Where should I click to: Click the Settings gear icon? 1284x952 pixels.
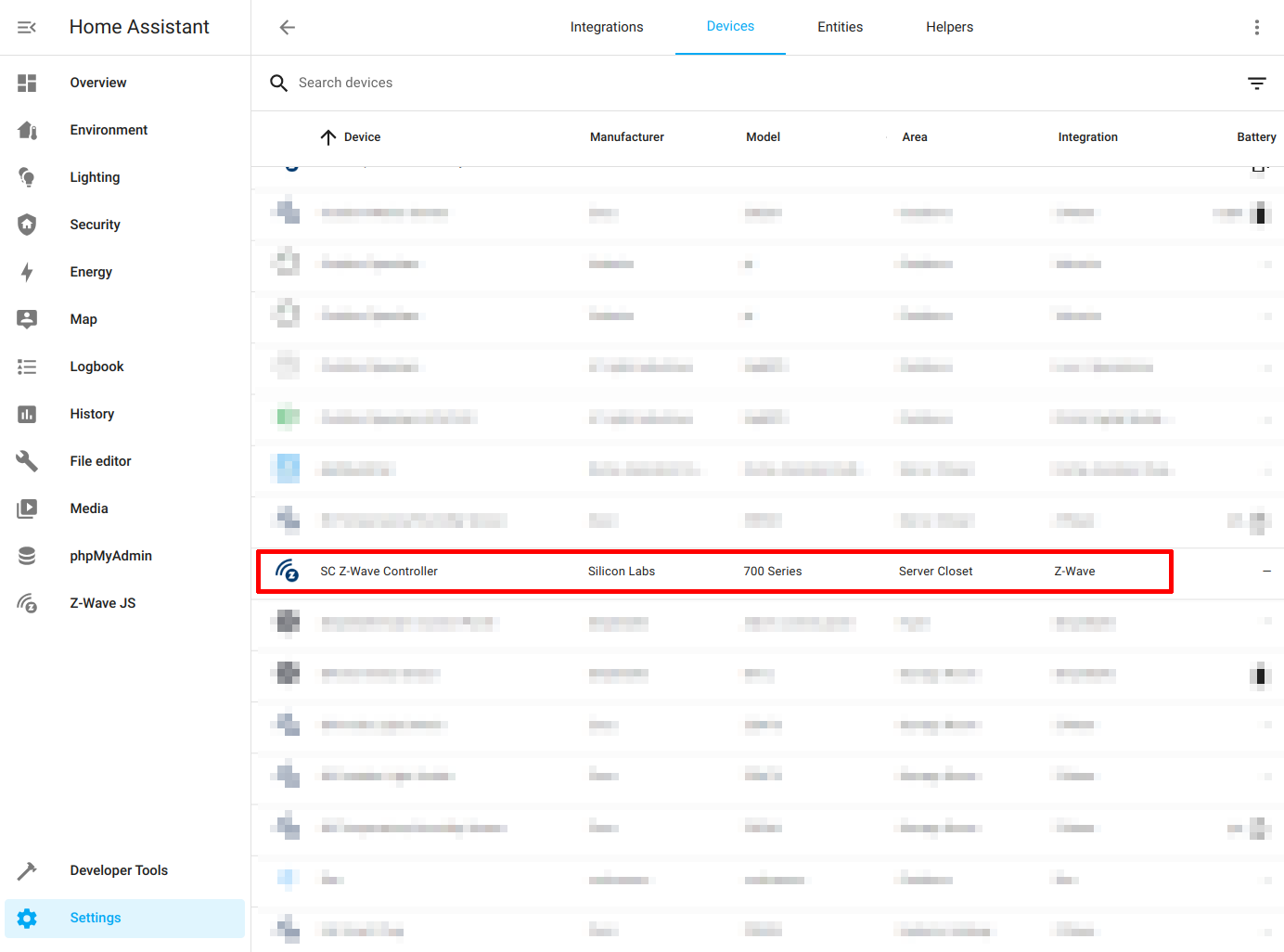[x=27, y=918]
